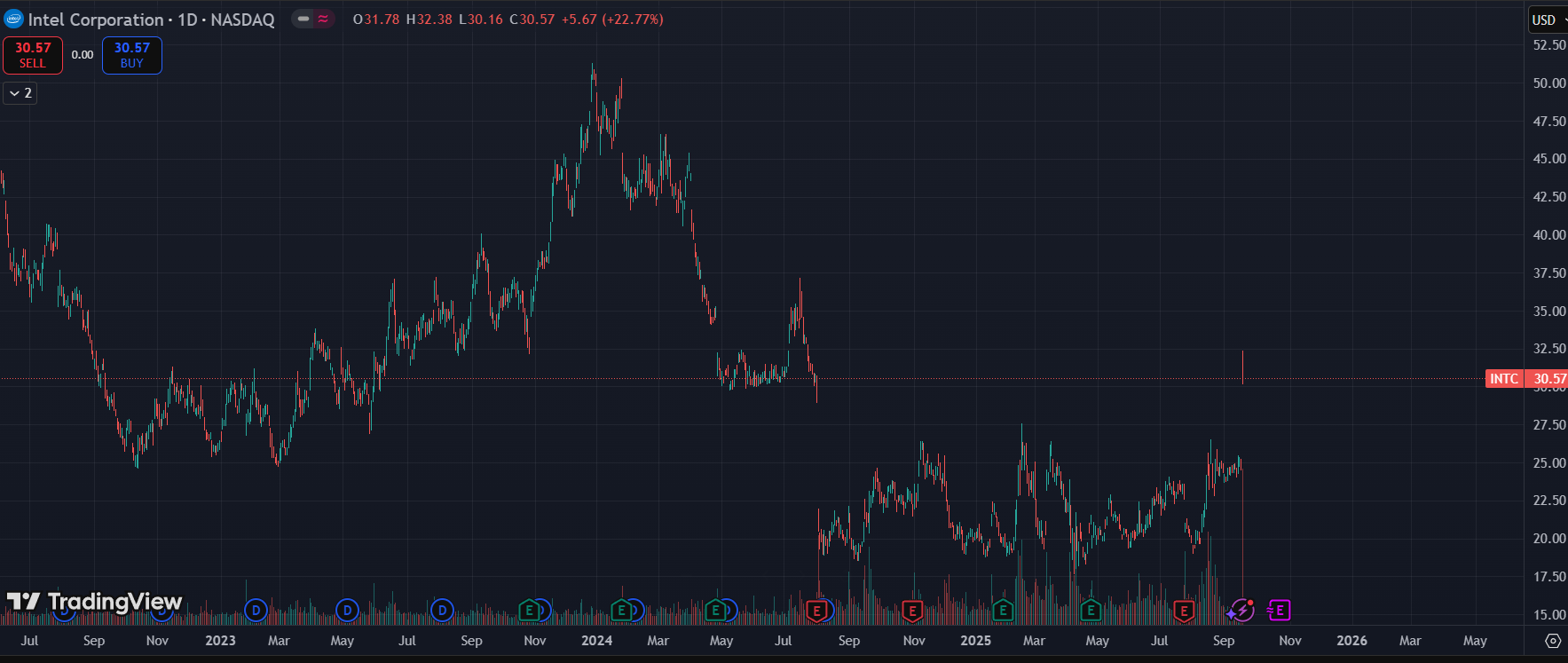
Task: Click the green earnings marker near November 2023
Action: [x=529, y=611]
